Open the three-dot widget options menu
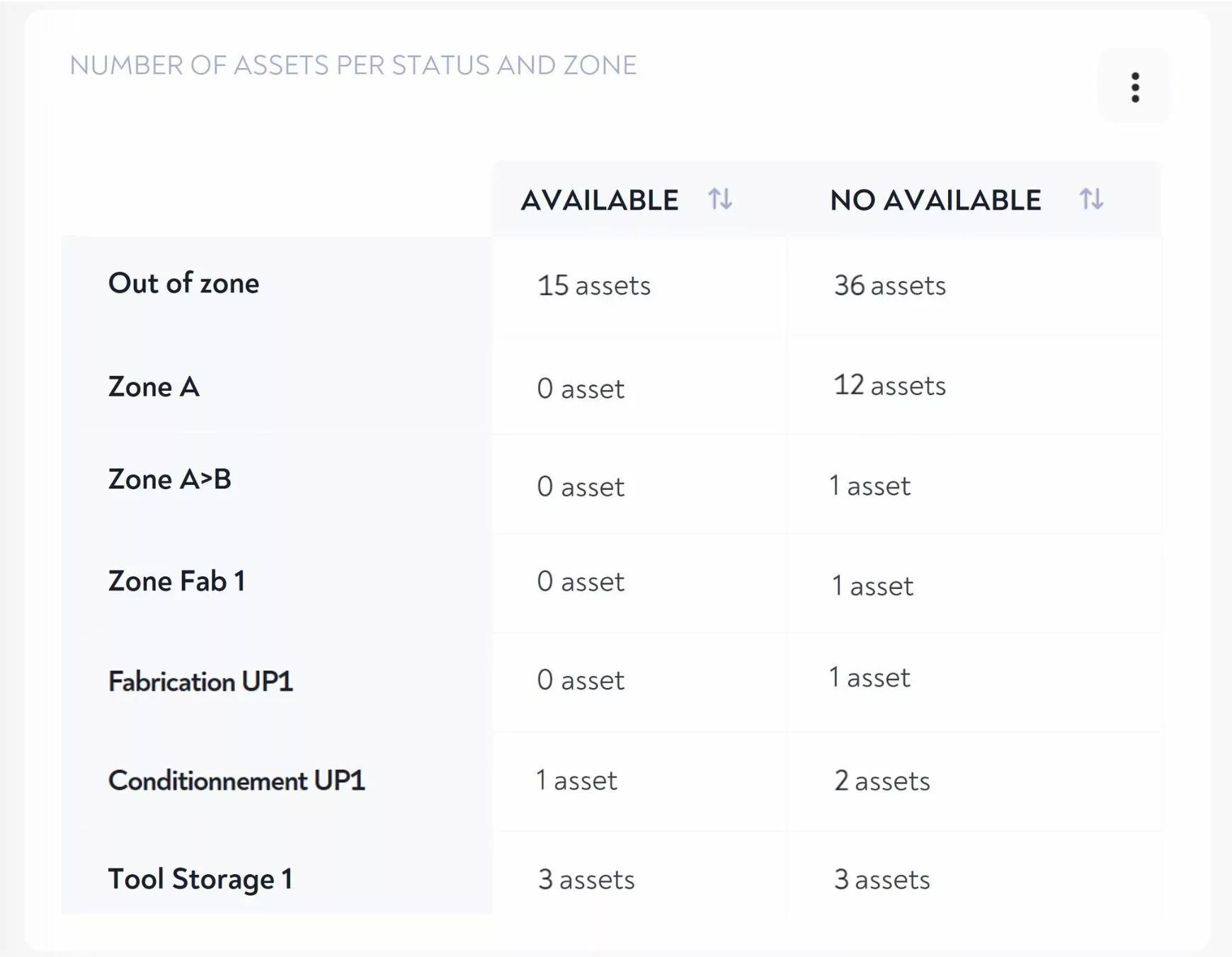Image resolution: width=1232 pixels, height=957 pixels. pyautogui.click(x=1134, y=87)
